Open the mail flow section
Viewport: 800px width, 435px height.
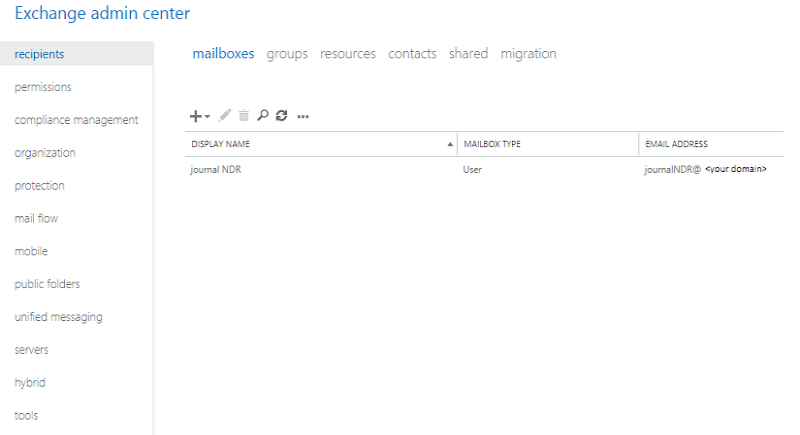(x=36, y=218)
